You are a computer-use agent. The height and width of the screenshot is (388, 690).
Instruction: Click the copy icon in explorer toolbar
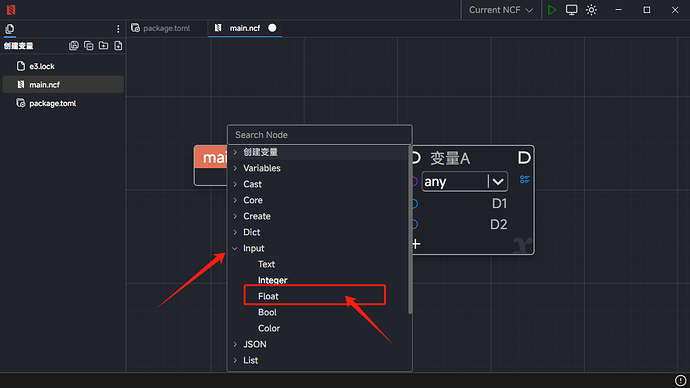[89, 45]
